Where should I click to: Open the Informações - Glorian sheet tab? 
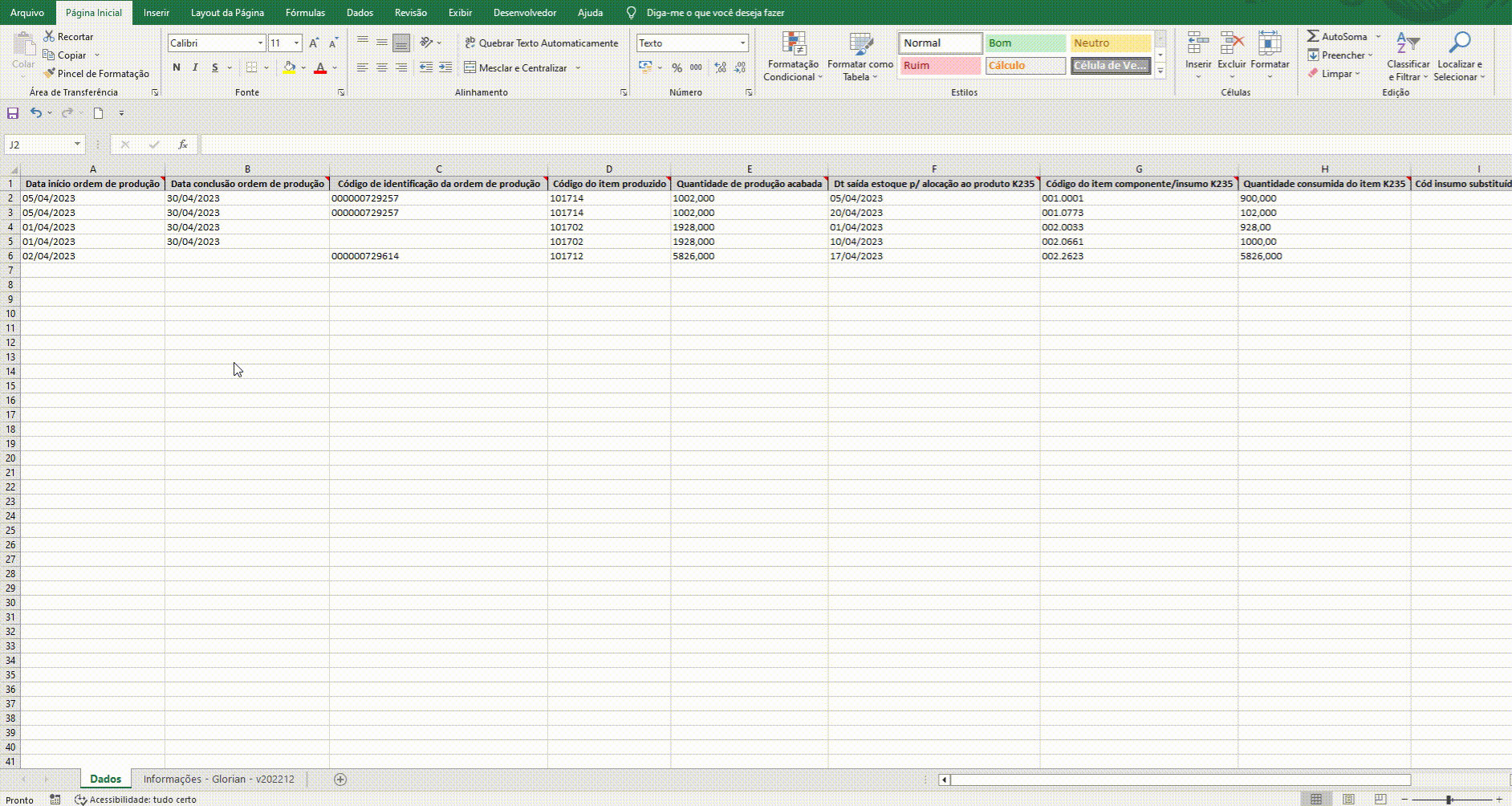point(218,779)
